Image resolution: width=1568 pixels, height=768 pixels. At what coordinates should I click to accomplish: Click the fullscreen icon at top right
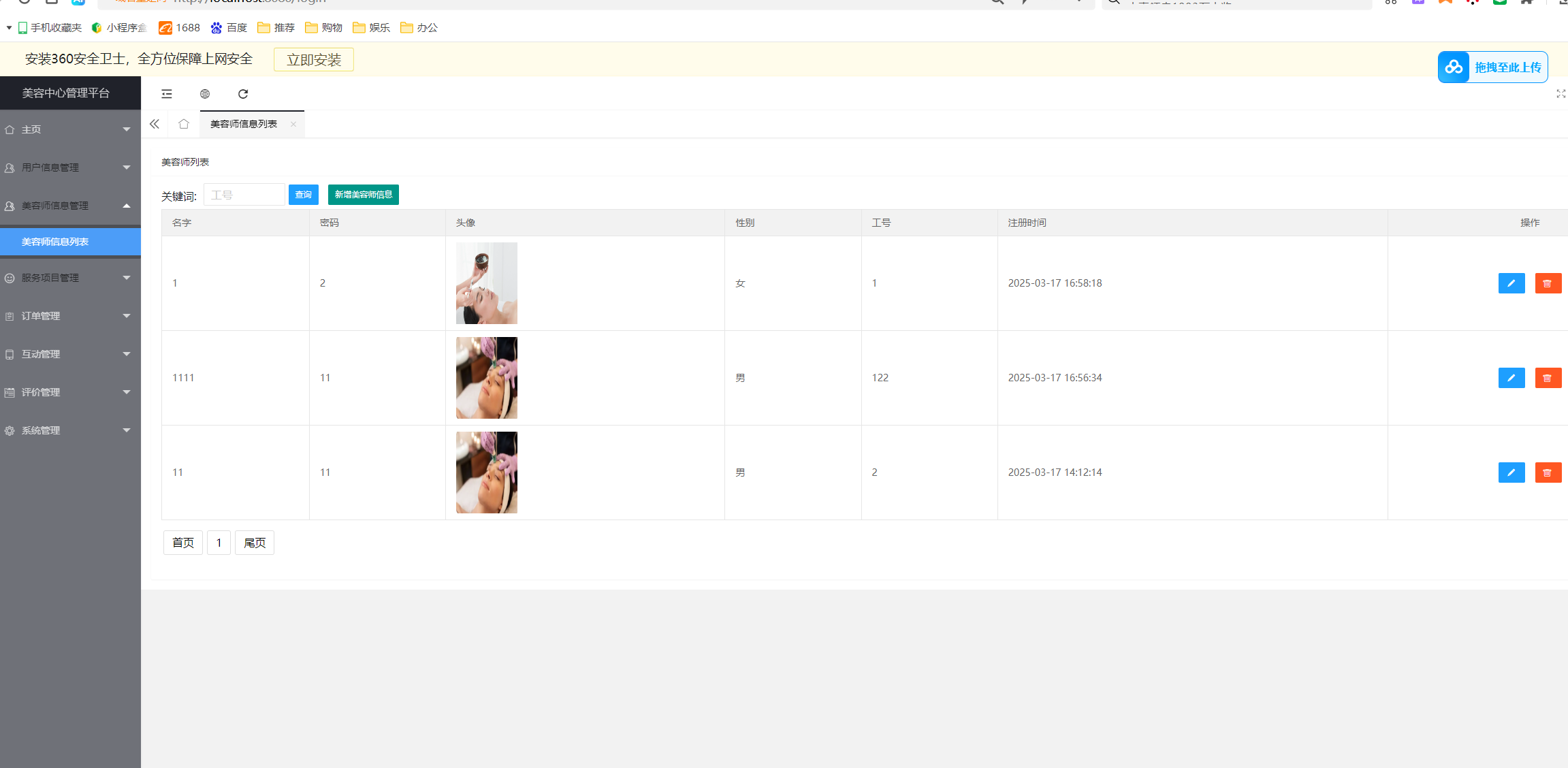click(x=1561, y=94)
